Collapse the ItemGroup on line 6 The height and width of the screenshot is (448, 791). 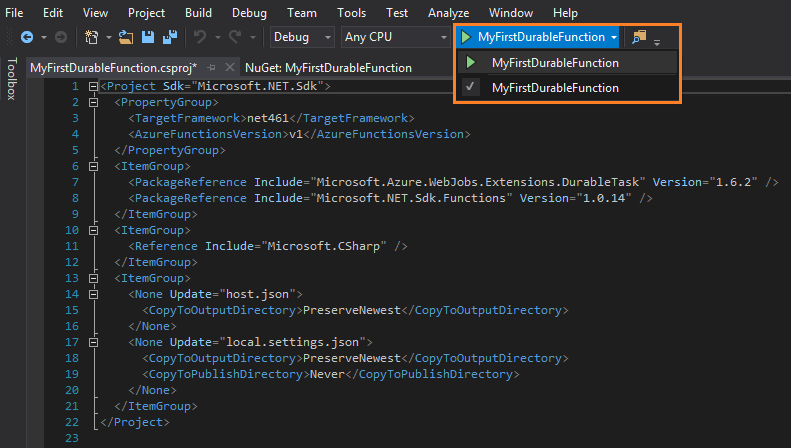[x=93, y=166]
